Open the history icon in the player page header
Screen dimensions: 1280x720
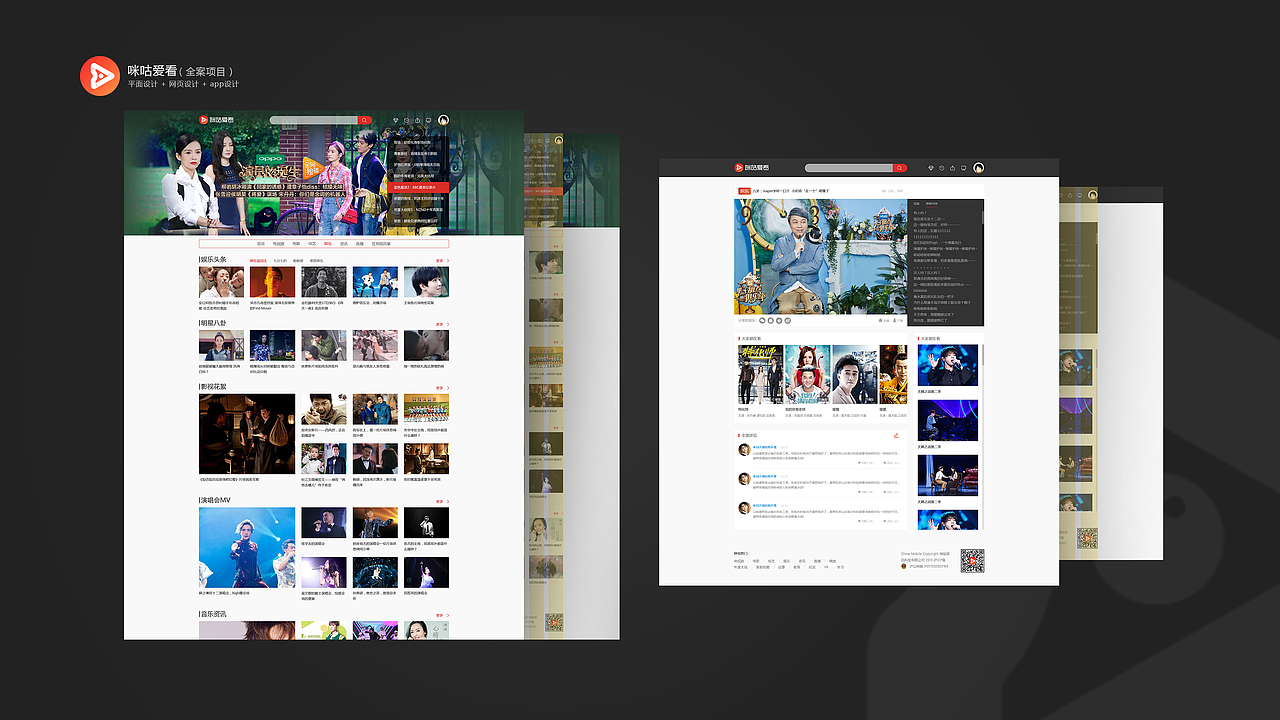tap(942, 168)
